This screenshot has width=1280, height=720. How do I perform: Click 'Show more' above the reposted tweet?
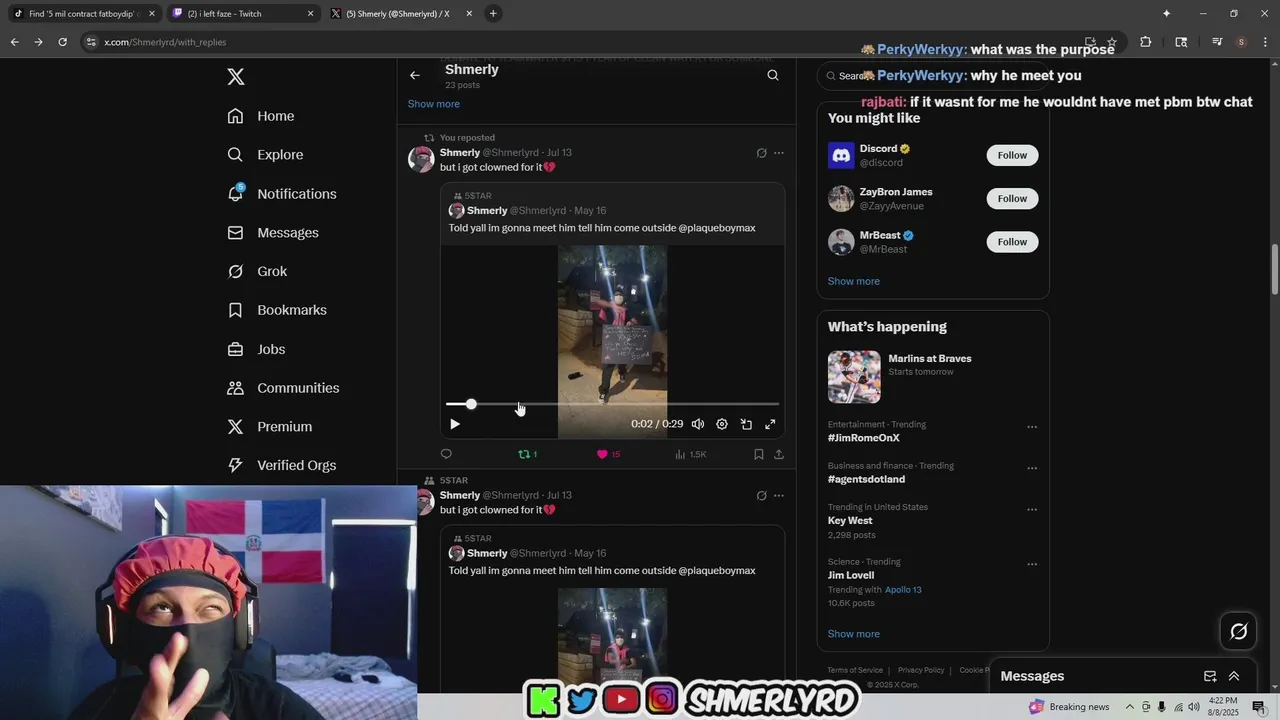(x=434, y=104)
